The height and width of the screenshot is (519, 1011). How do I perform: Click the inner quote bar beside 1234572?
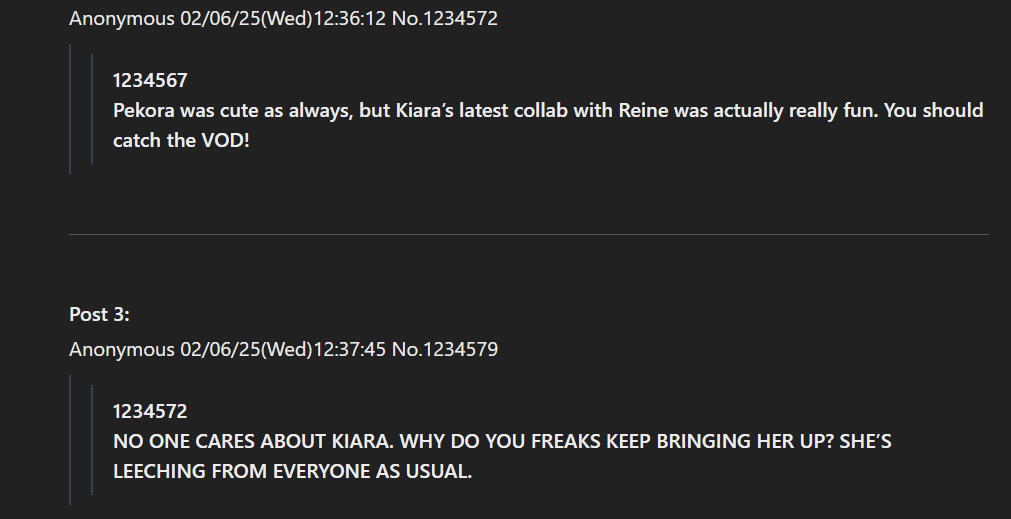coord(92,440)
